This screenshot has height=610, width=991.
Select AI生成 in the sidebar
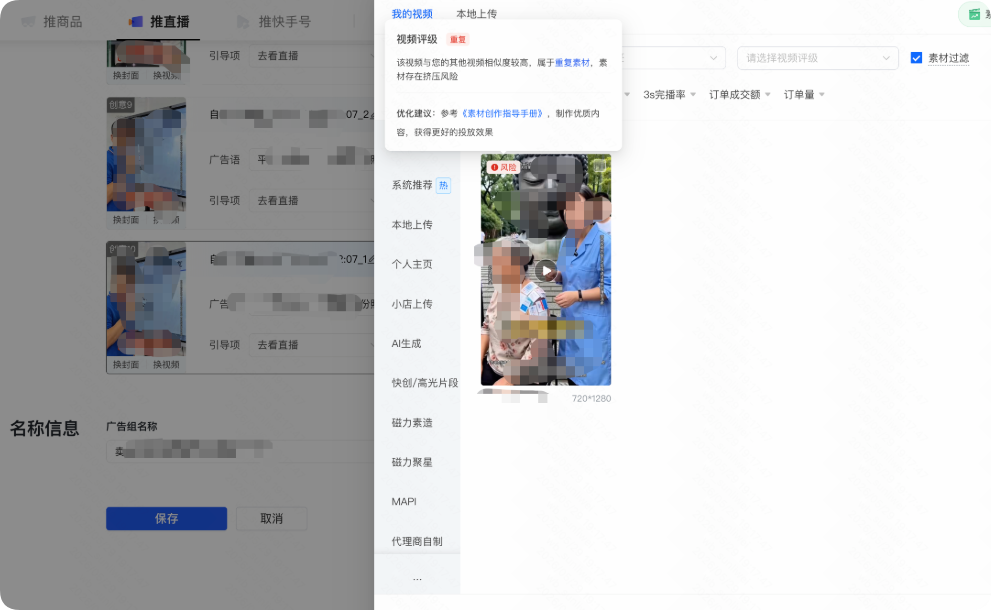point(406,343)
